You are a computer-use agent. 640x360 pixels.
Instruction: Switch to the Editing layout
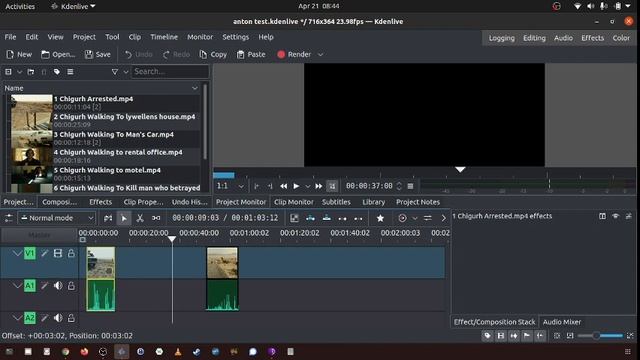click(x=534, y=38)
